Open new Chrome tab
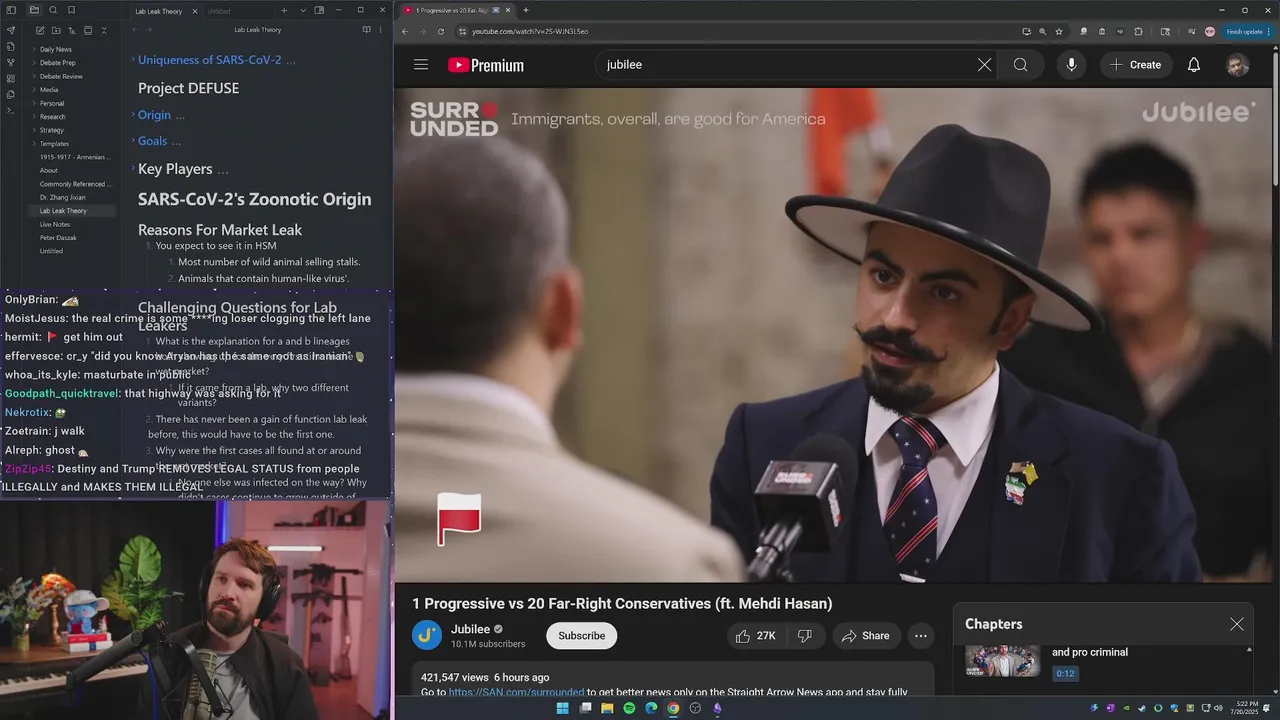Screen dimensions: 1280x720 (x=526, y=10)
